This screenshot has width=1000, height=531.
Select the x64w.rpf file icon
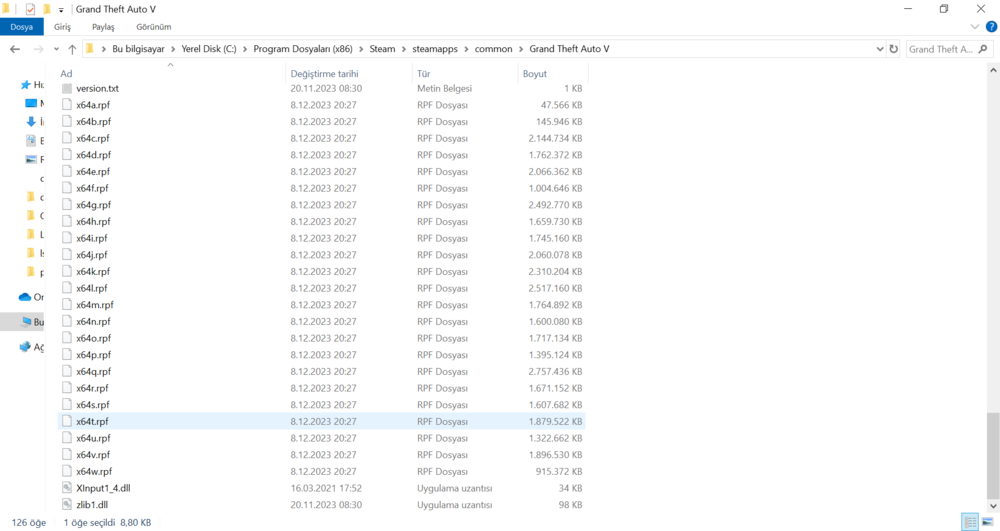[67, 471]
